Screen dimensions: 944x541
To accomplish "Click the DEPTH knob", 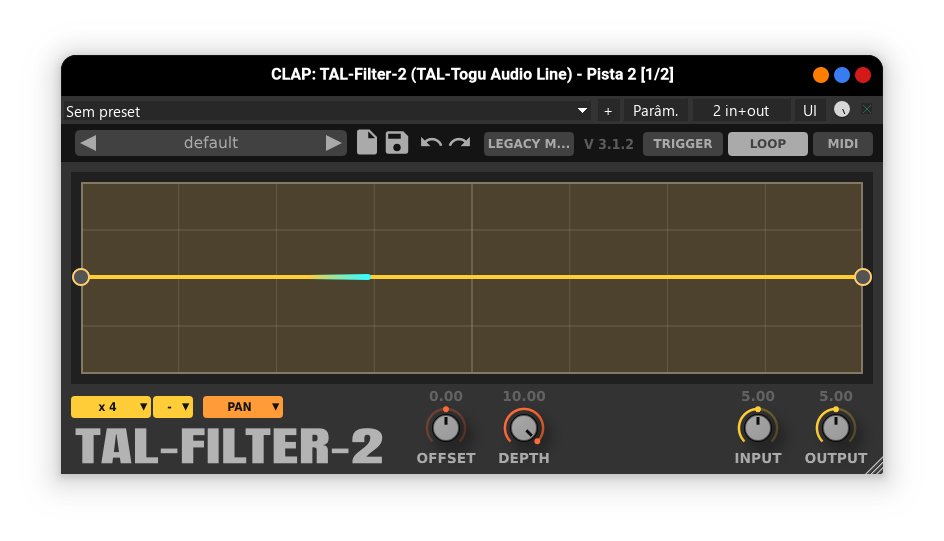I will click(x=524, y=427).
